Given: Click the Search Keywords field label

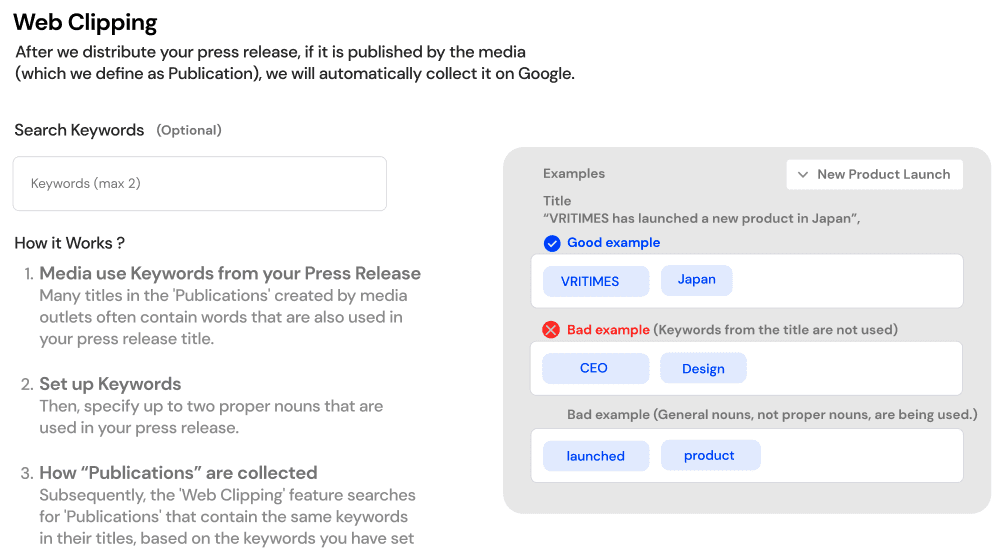Looking at the screenshot, I should (x=79, y=130).
